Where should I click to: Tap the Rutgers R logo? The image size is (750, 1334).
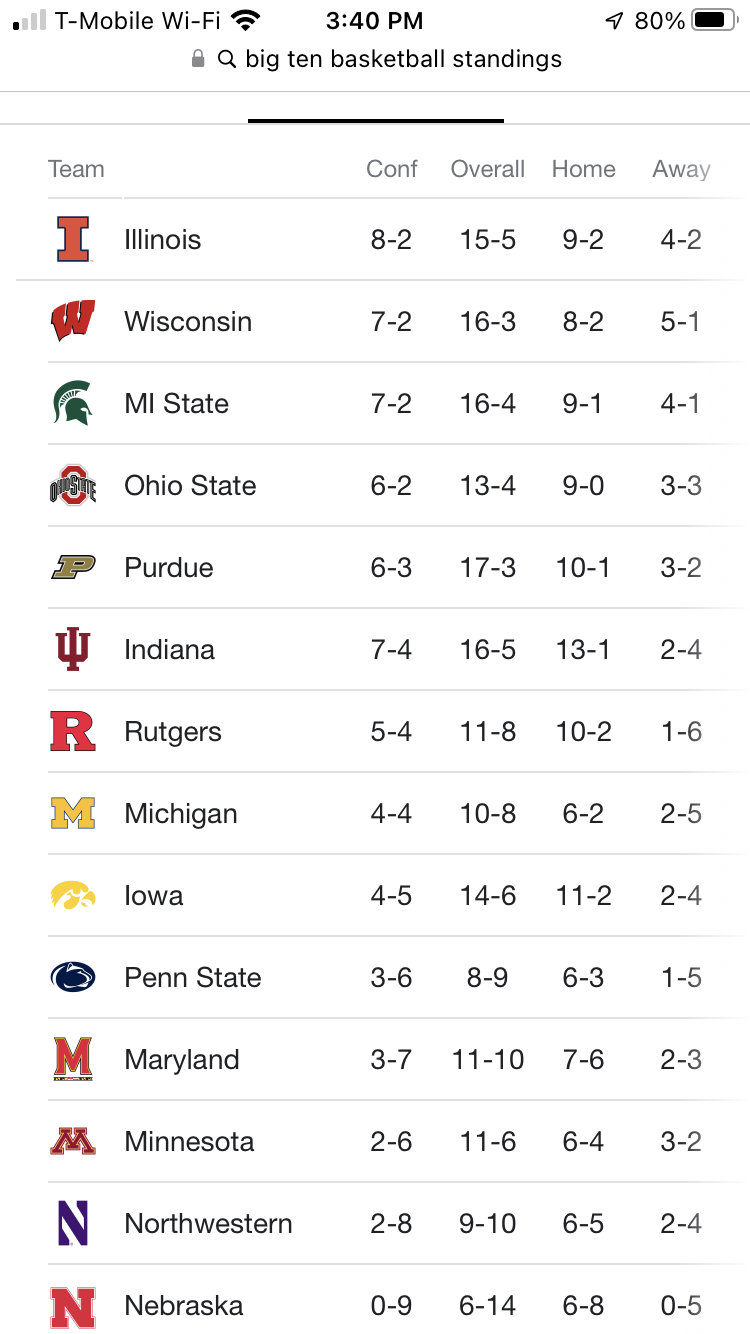point(73,732)
